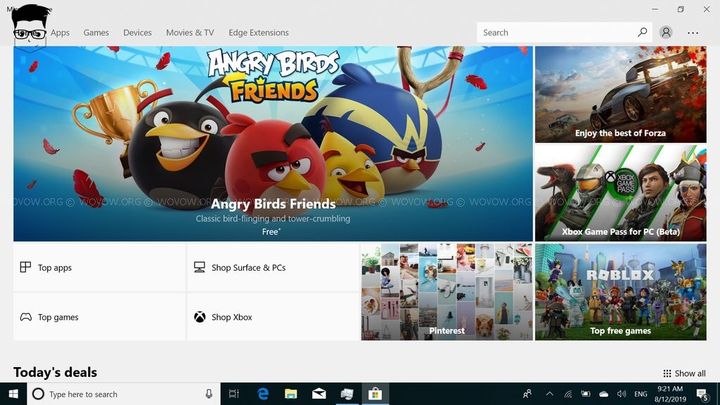Image resolution: width=720 pixels, height=405 pixels.
Task: Click 'Classic bird-flinging and tower-crumbling' text
Action: 273,219
